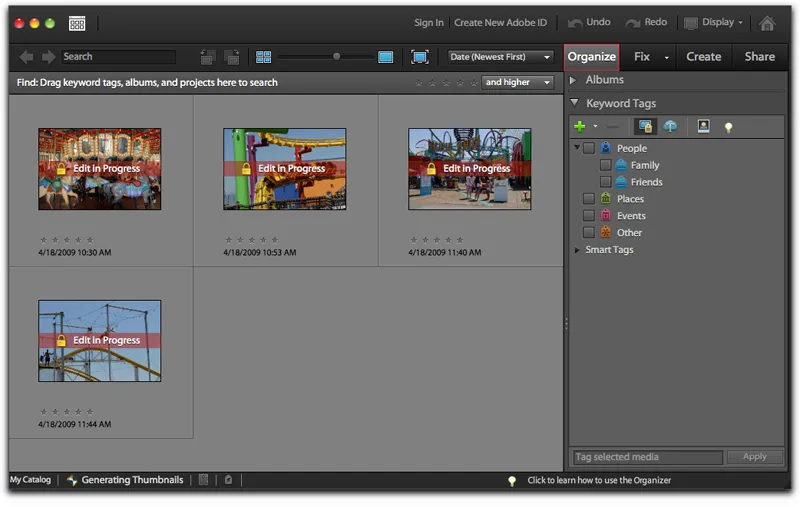Click the back navigation arrow
Screen dimensions: 800x507
tap(27, 57)
